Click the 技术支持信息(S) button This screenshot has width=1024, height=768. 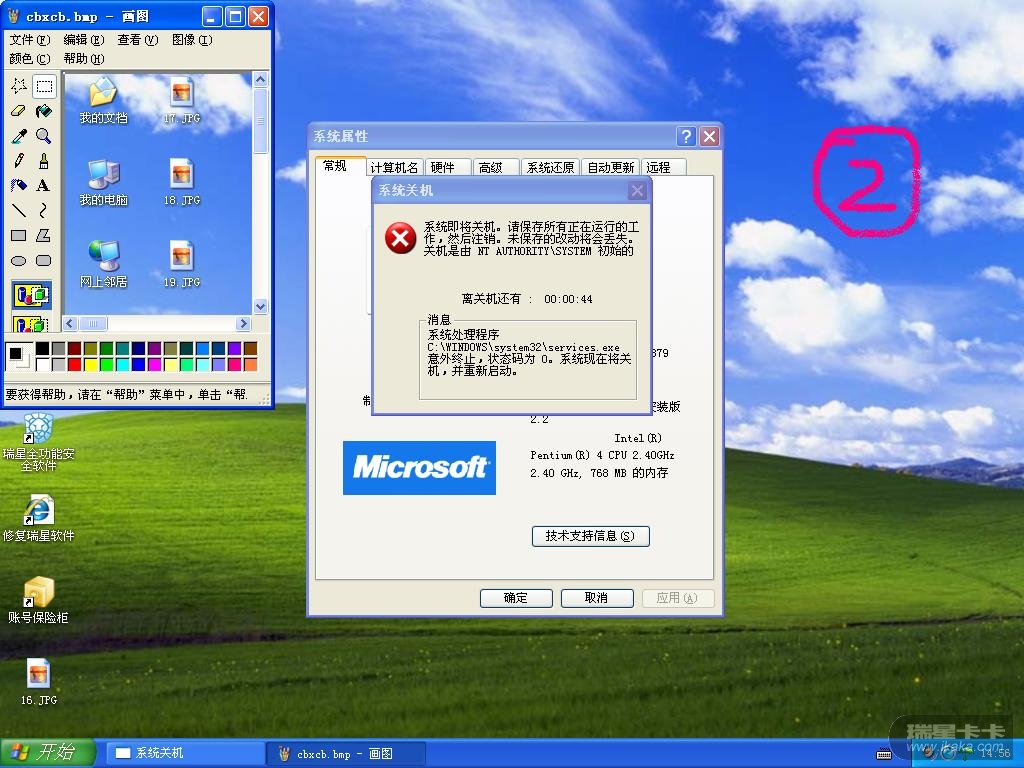[590, 536]
